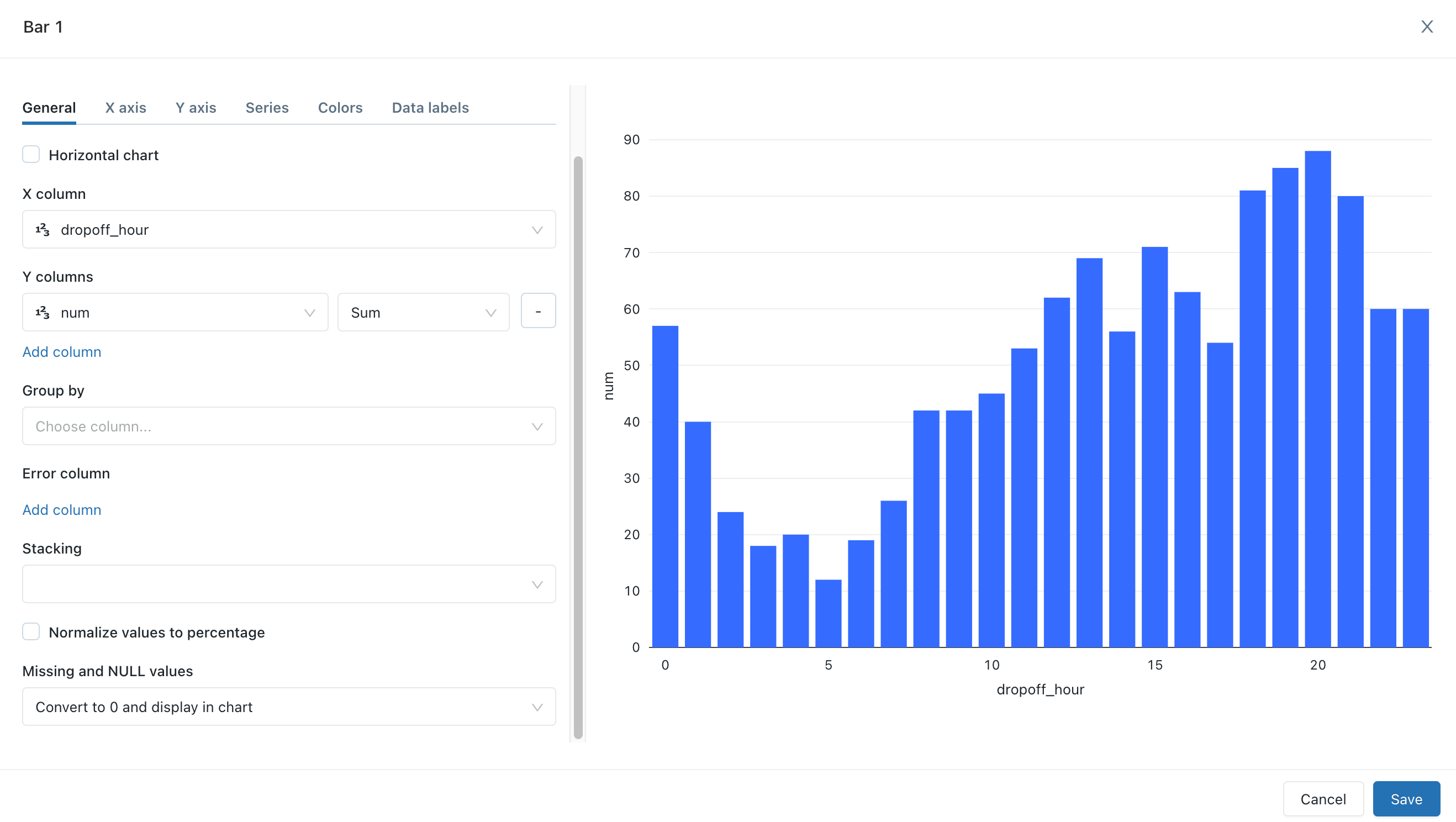The width and height of the screenshot is (1456, 822).
Task: Click the Cancel button
Action: (x=1323, y=798)
